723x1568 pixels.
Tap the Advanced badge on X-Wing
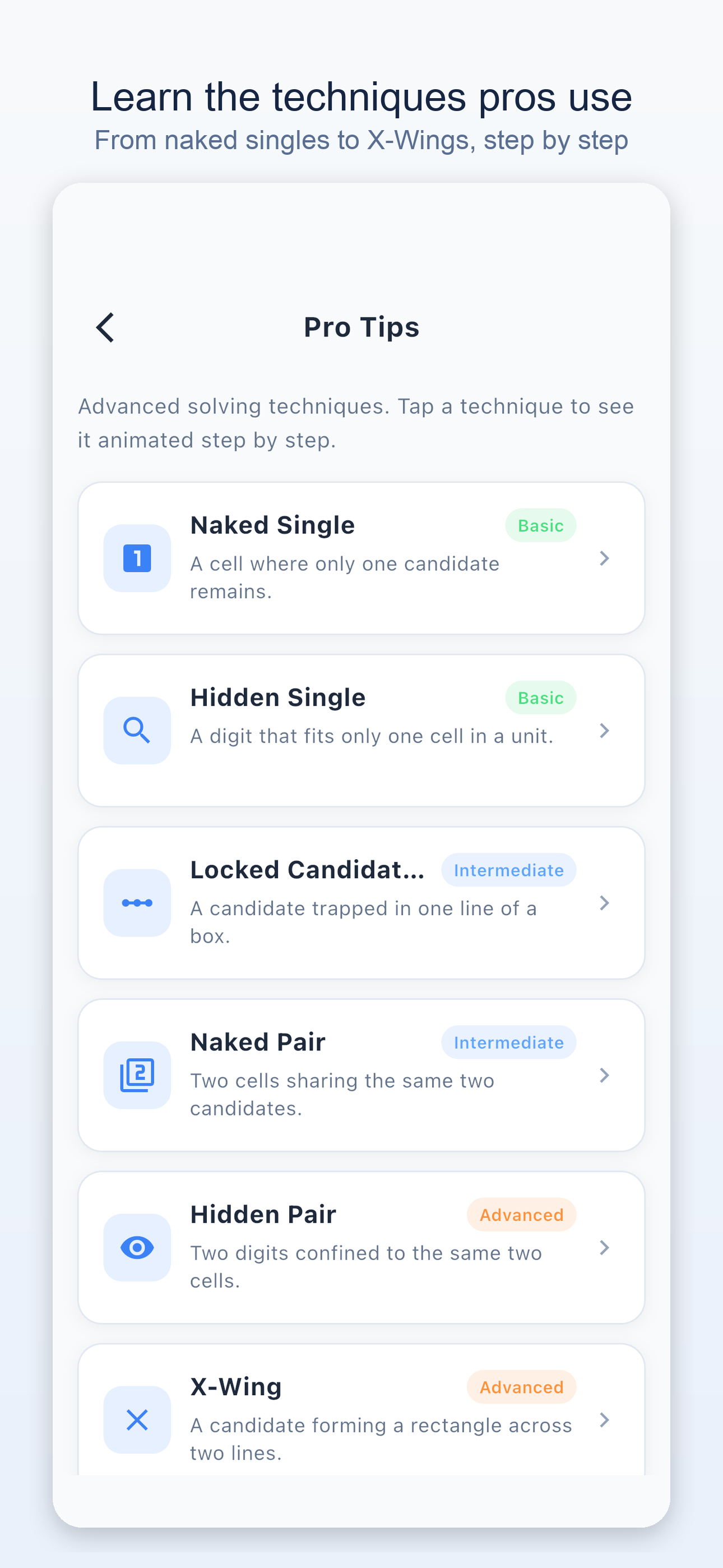(521, 1387)
